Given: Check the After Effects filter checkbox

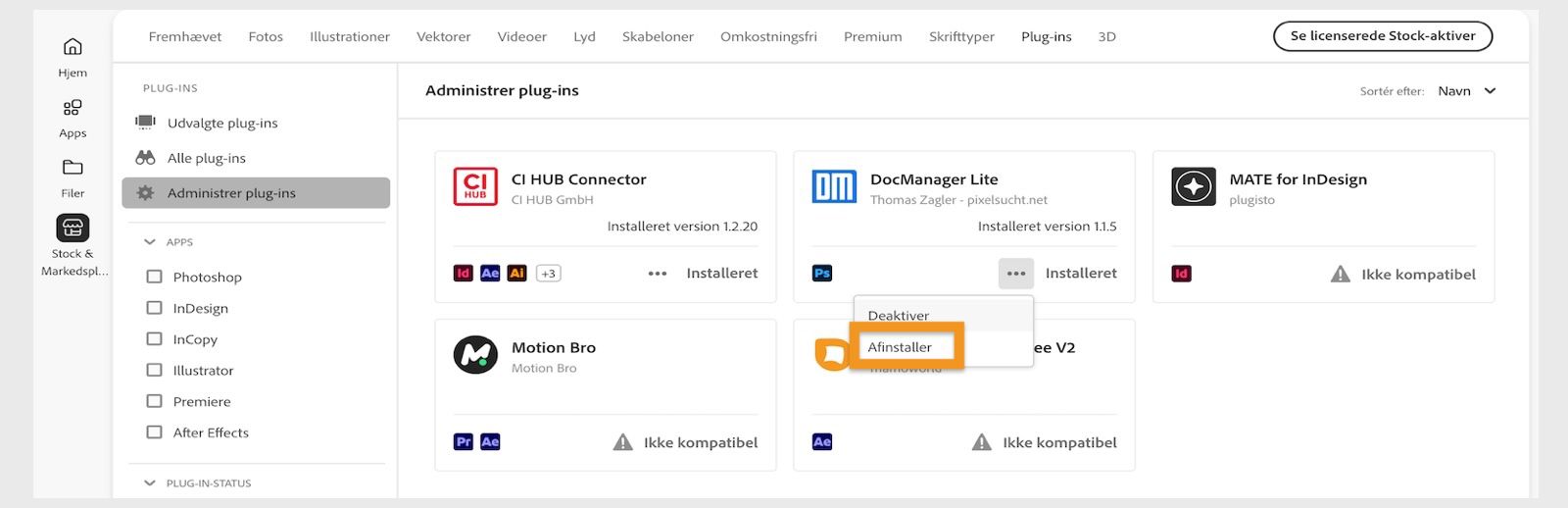Looking at the screenshot, I should (x=154, y=432).
